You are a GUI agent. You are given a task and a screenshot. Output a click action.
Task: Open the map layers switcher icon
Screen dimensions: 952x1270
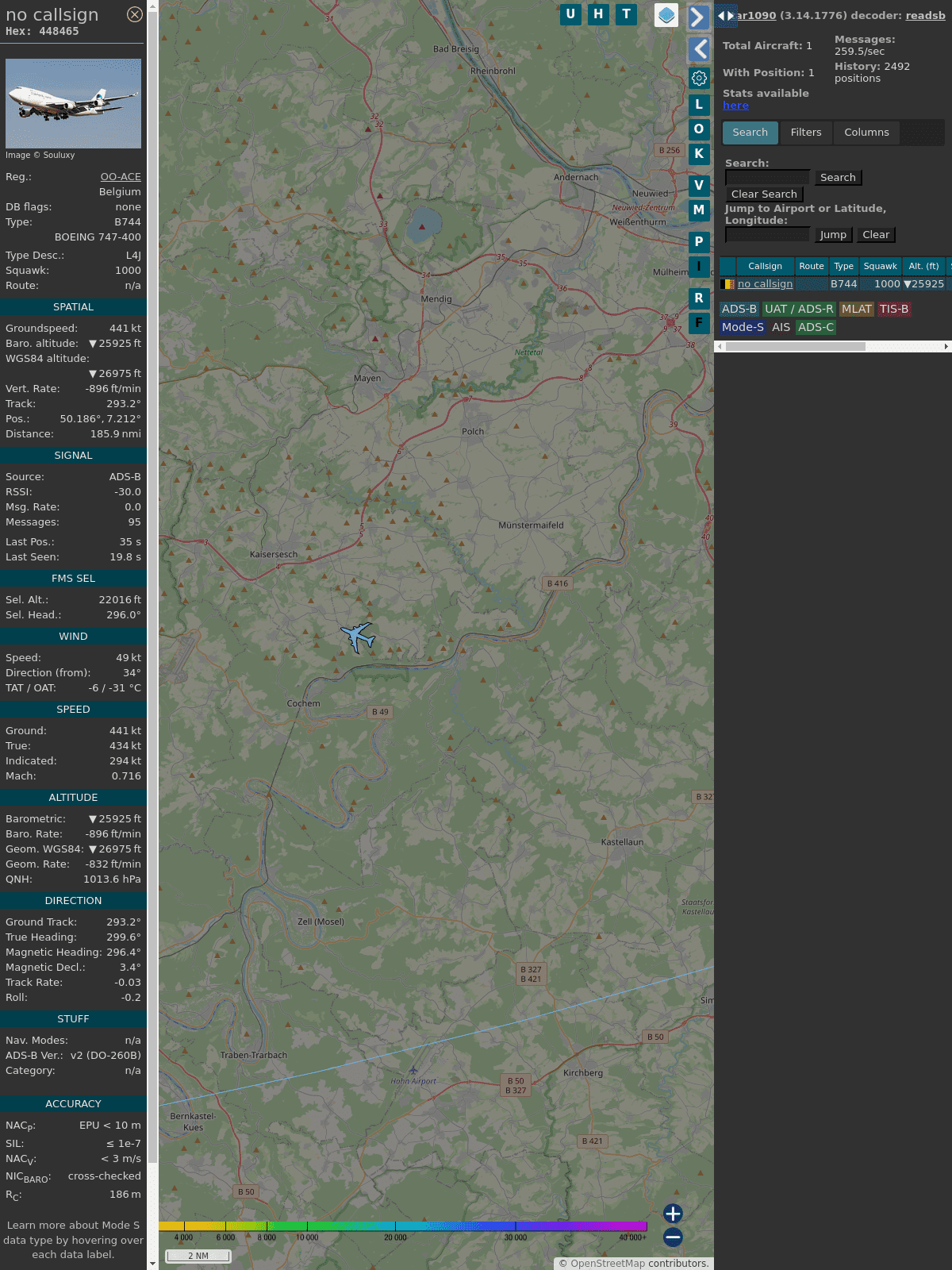coord(666,15)
